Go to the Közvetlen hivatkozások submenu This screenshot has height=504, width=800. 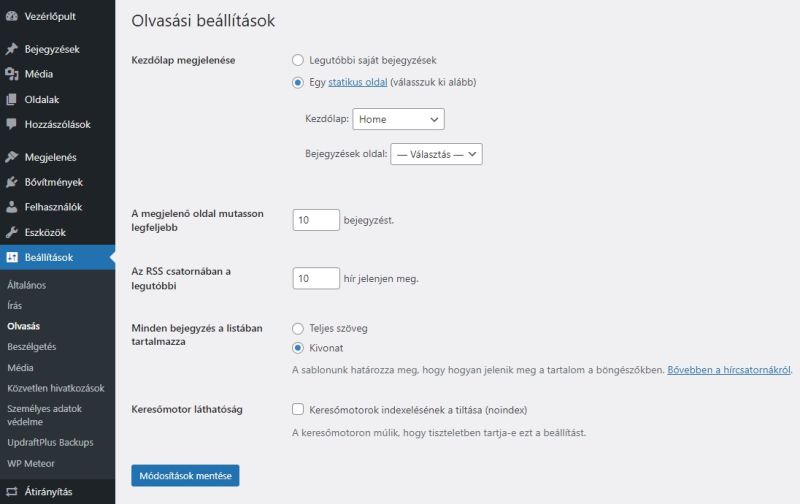(x=56, y=388)
